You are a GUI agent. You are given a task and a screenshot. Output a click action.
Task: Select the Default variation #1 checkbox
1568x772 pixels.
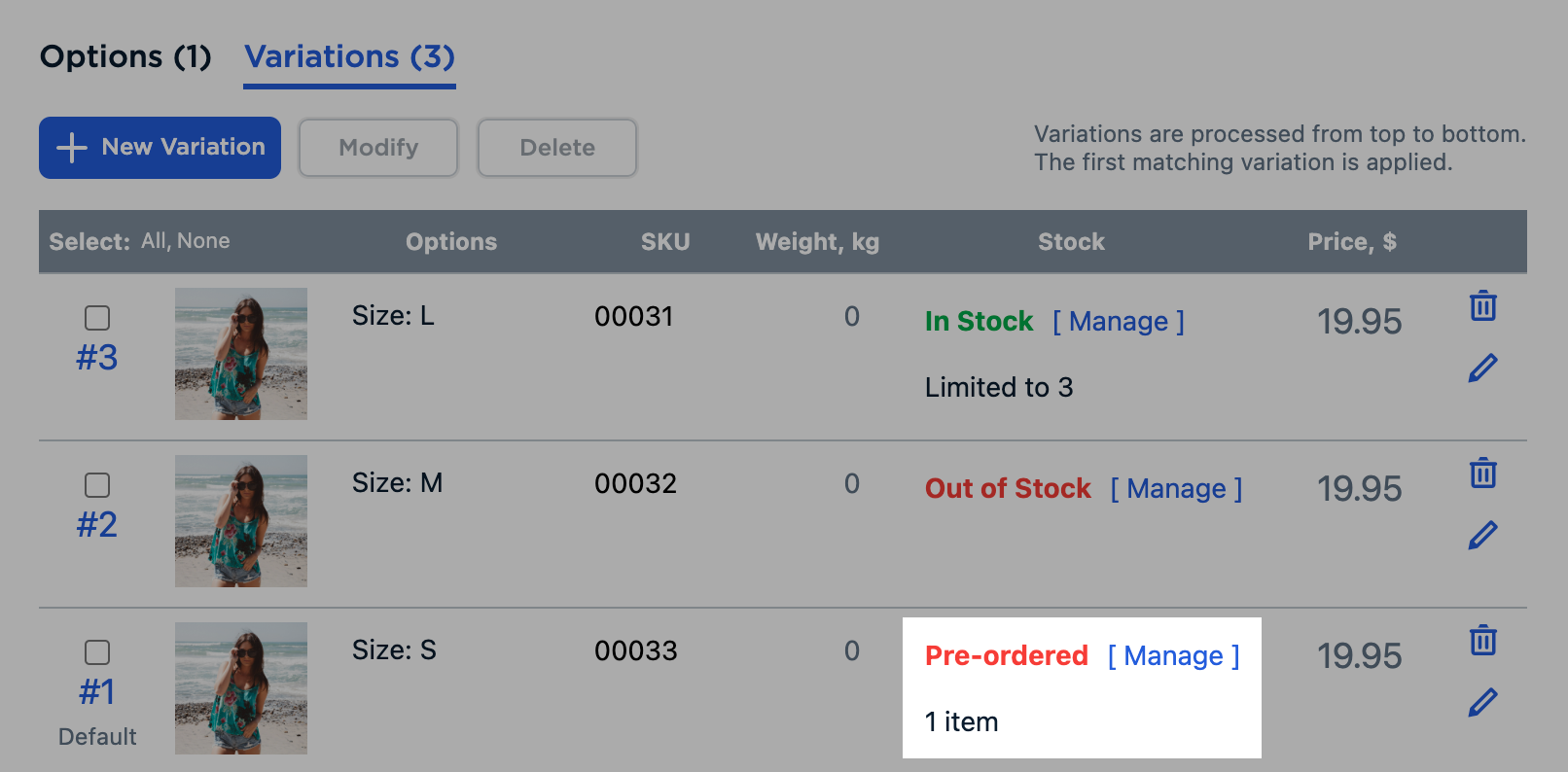[97, 652]
